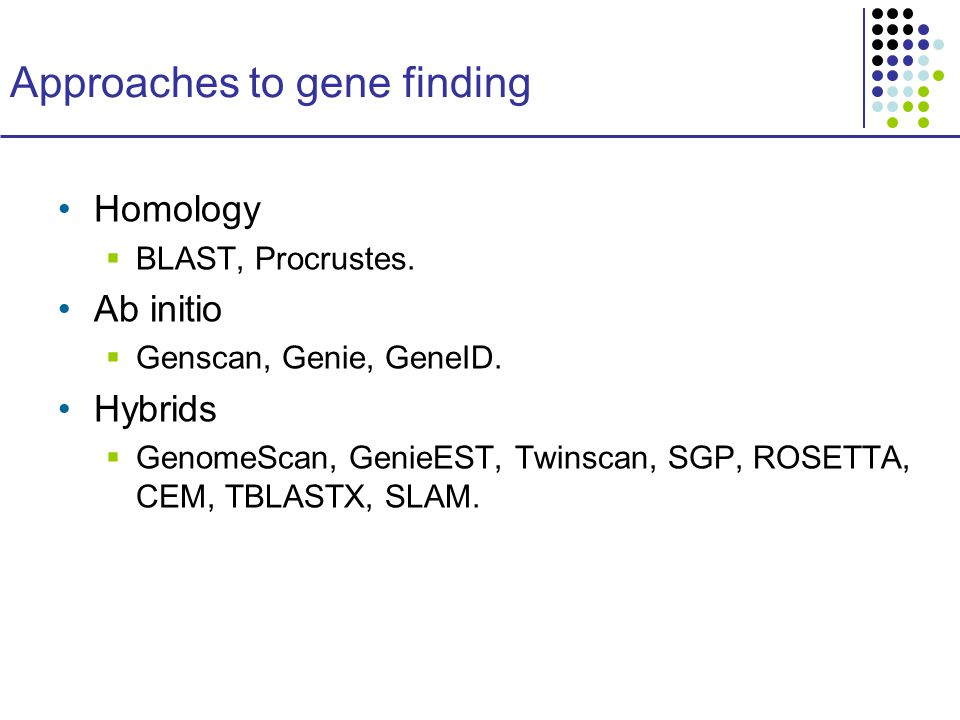Click the horizontal blue line under title
This screenshot has height=720, width=960.
480,136
